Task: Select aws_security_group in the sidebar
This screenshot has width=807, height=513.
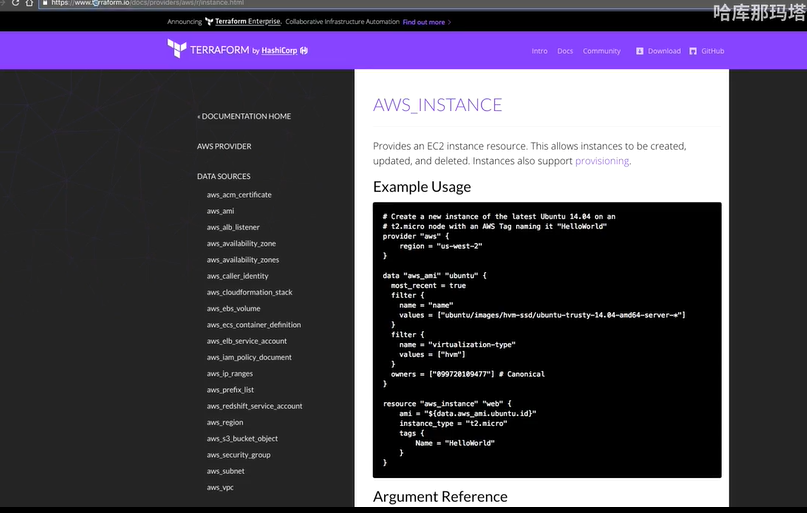Action: pyautogui.click(x=238, y=455)
